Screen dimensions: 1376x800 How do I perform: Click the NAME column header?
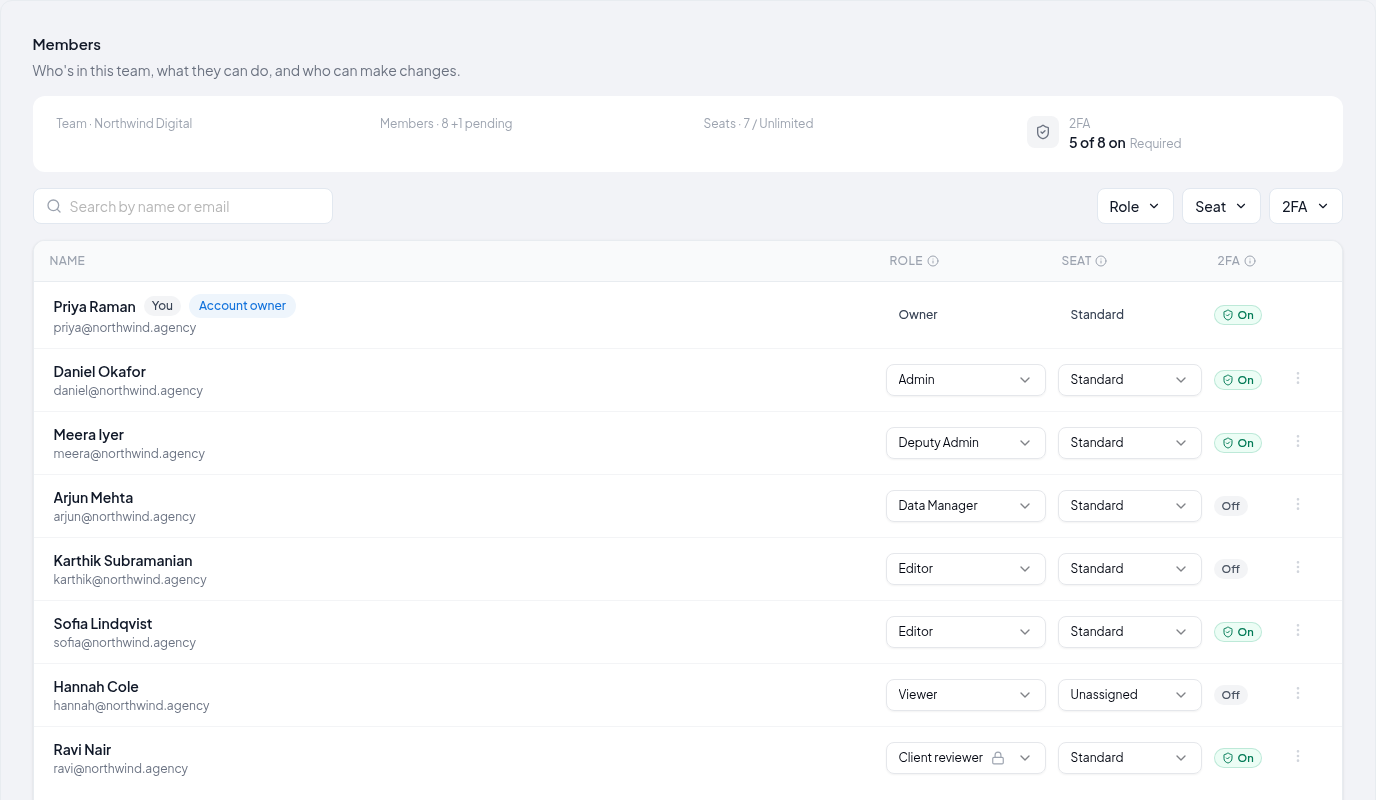pyautogui.click(x=67, y=261)
